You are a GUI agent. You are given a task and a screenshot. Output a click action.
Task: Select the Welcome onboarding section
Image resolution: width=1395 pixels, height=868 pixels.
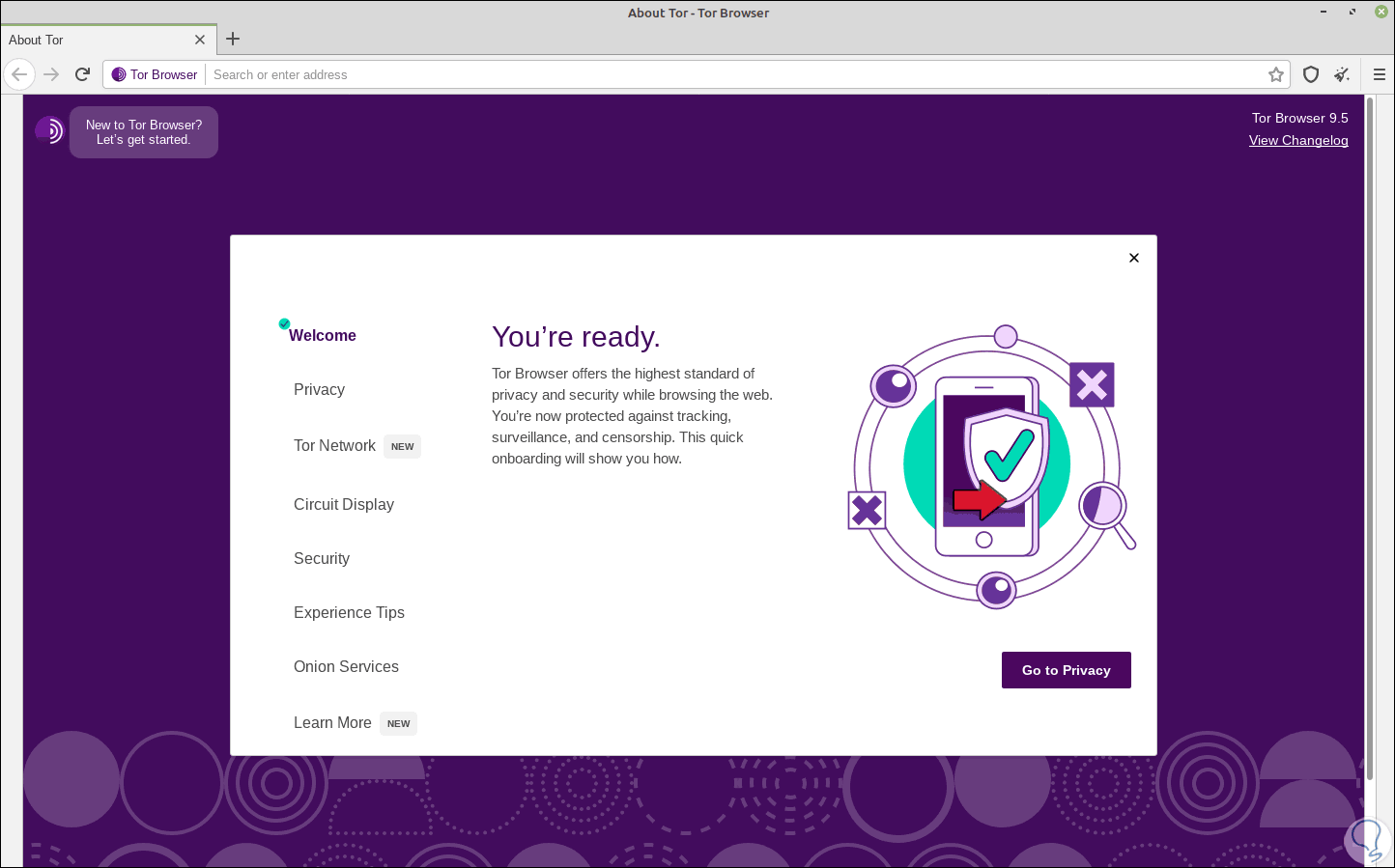point(323,335)
